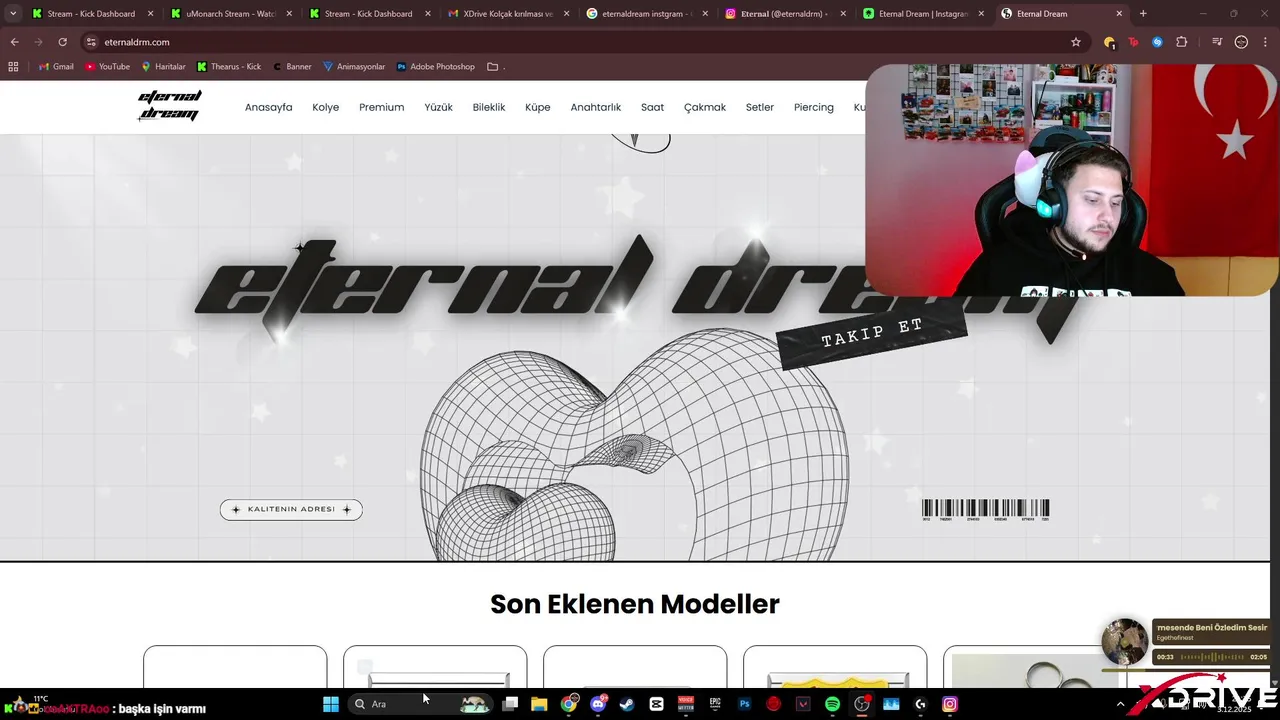Open the Chrome profile avatar

[1241, 42]
